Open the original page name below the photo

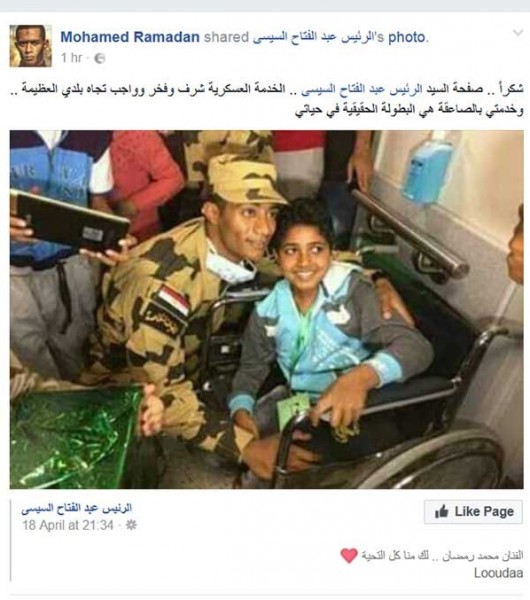(x=77, y=509)
